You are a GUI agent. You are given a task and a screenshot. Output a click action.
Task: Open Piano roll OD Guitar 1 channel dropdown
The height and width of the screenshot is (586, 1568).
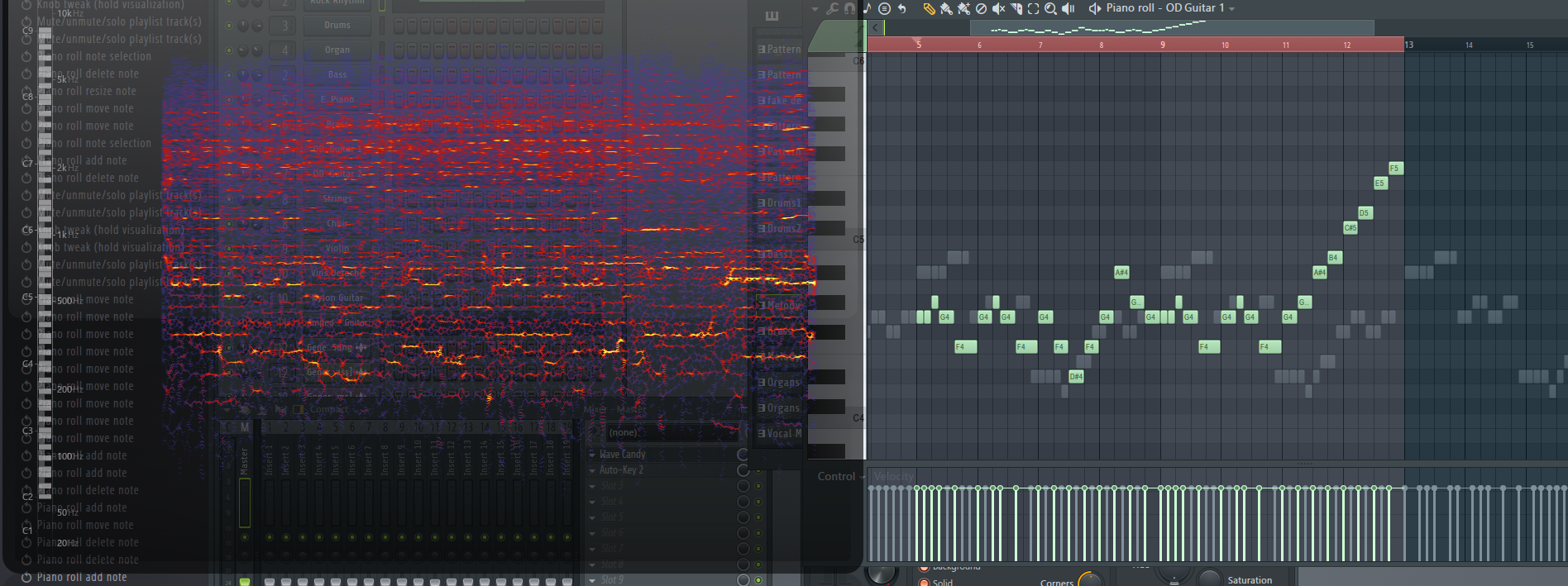(x=1231, y=8)
